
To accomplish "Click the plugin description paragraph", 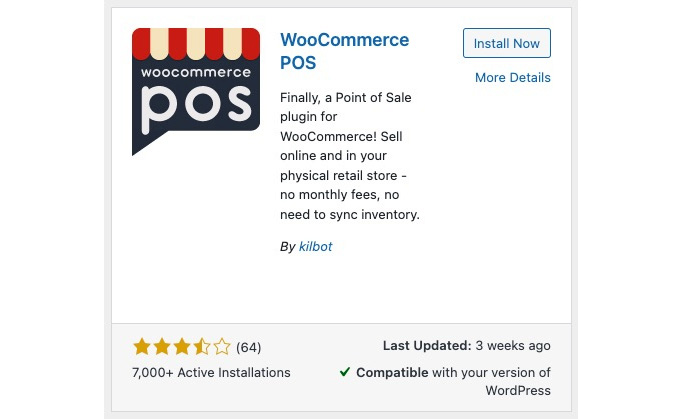I will (x=350, y=156).
